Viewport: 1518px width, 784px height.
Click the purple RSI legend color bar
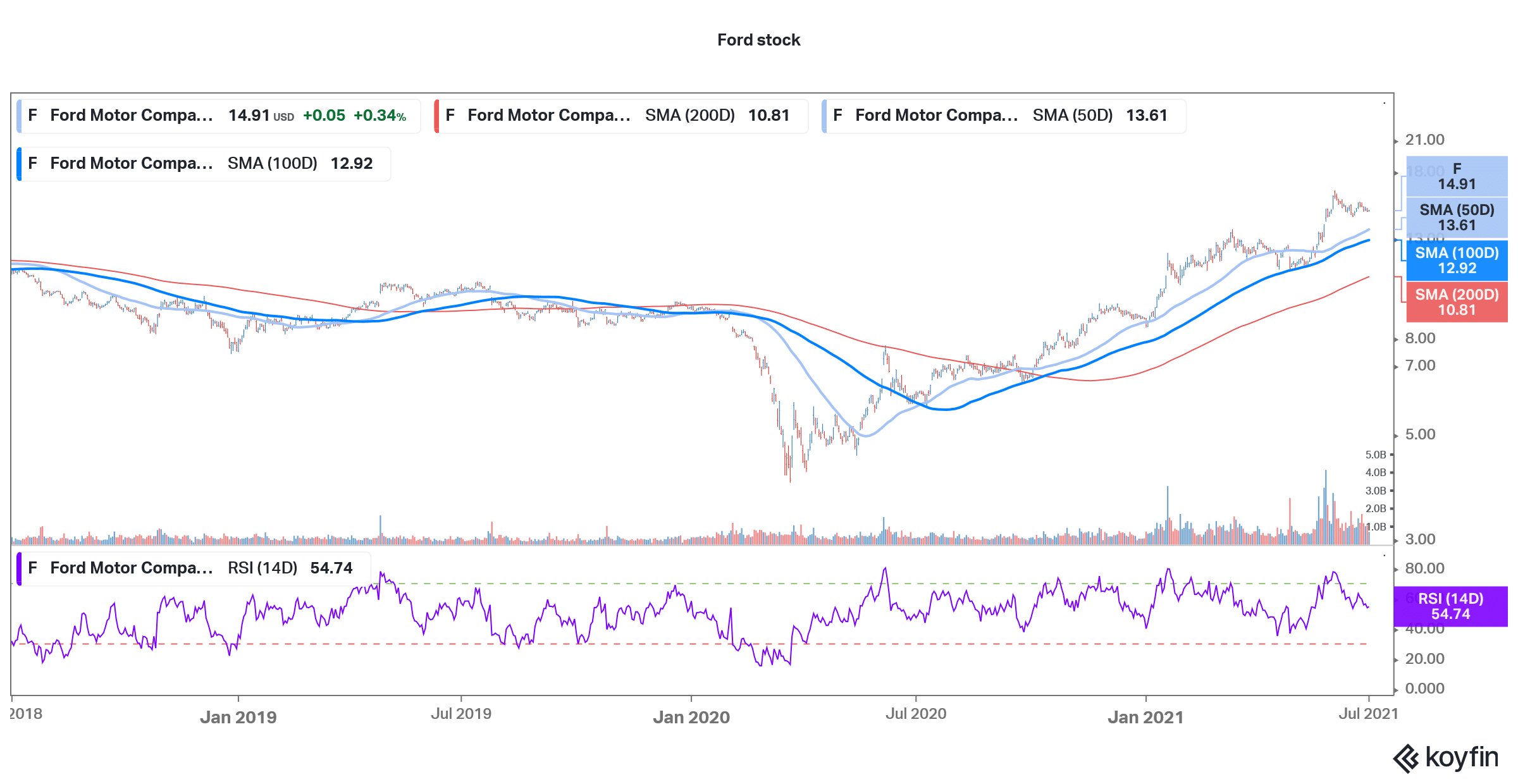19,568
